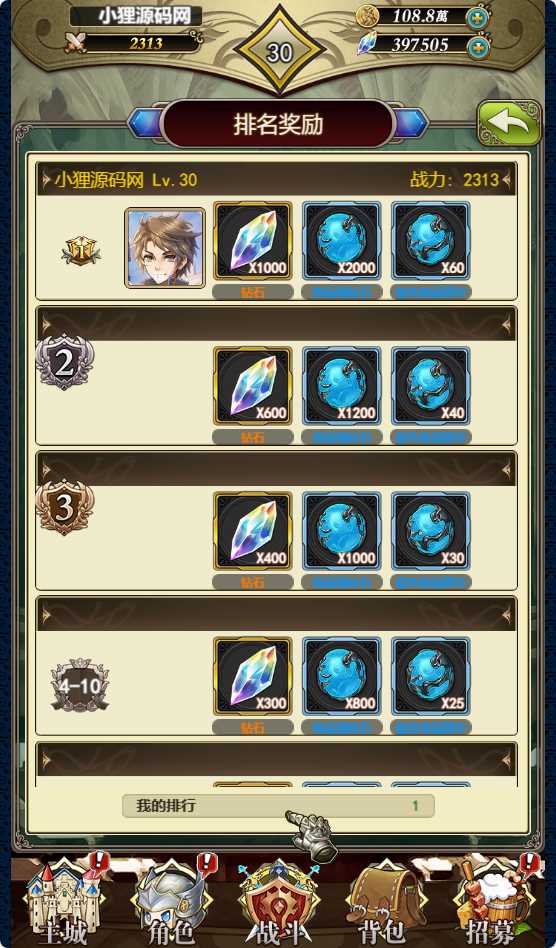This screenshot has height=948, width=556.
Task: Select the X600 diamond reward for rank two
Action: [253, 386]
